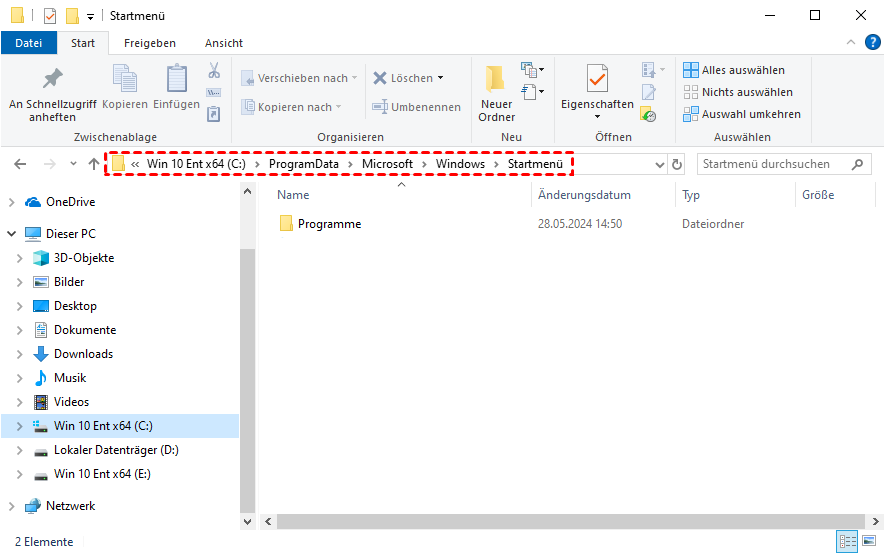Go up one folder level arrow
The image size is (885, 554).
point(94,164)
